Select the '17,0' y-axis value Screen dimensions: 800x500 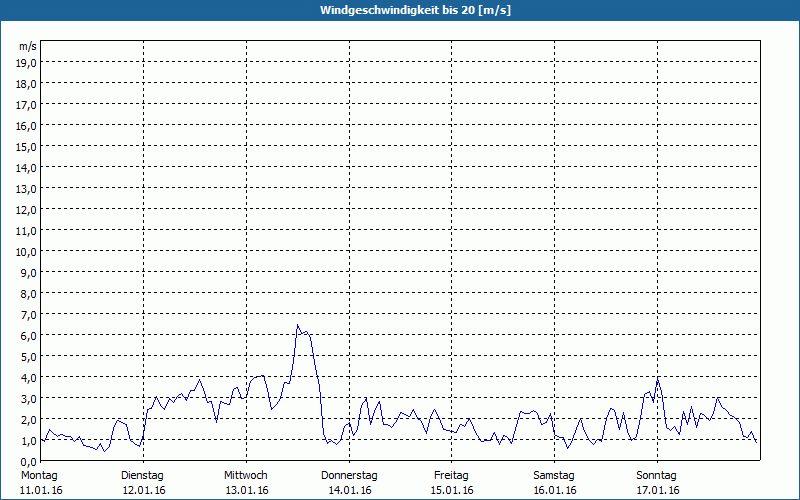(27, 105)
